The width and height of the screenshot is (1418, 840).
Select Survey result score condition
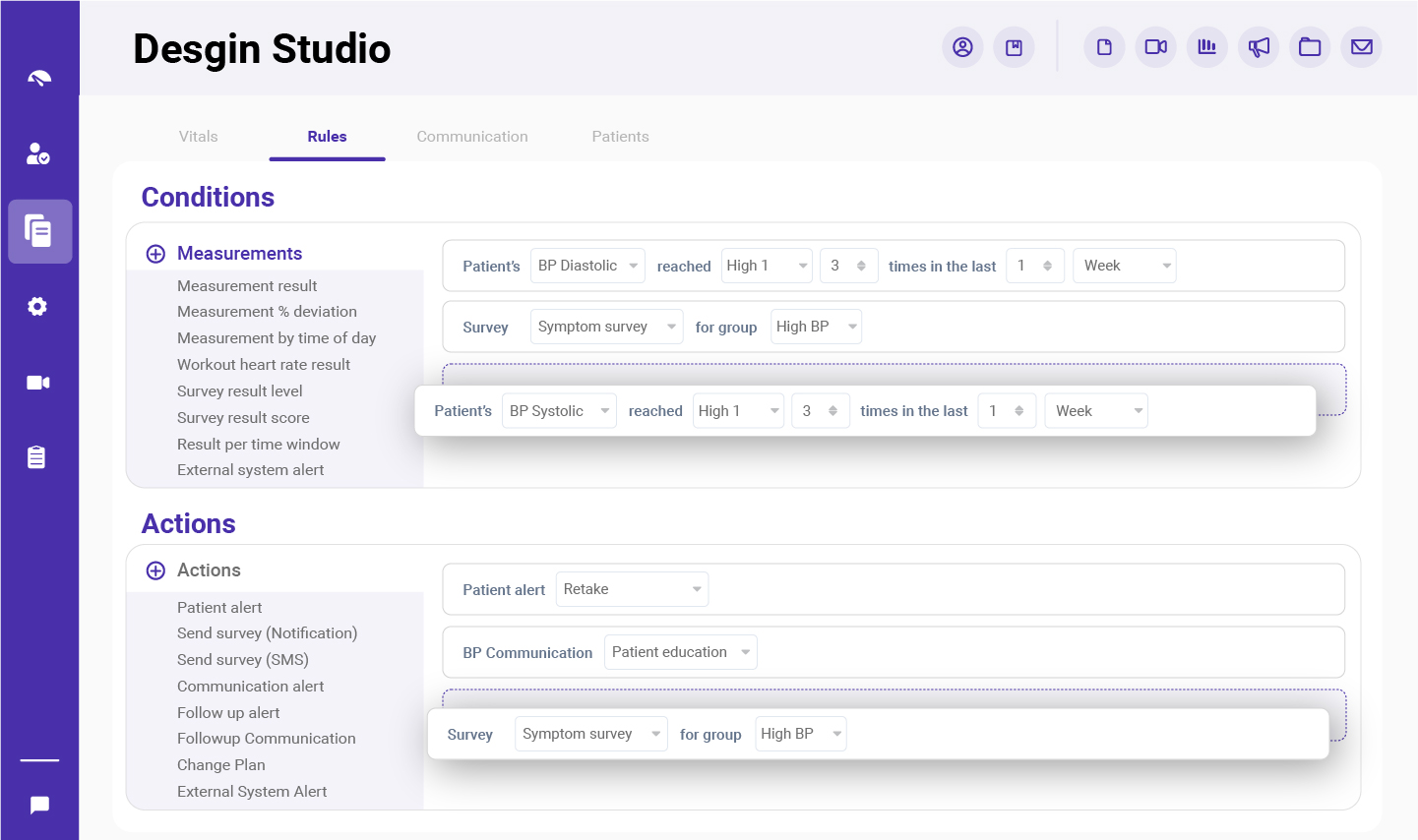point(243,418)
